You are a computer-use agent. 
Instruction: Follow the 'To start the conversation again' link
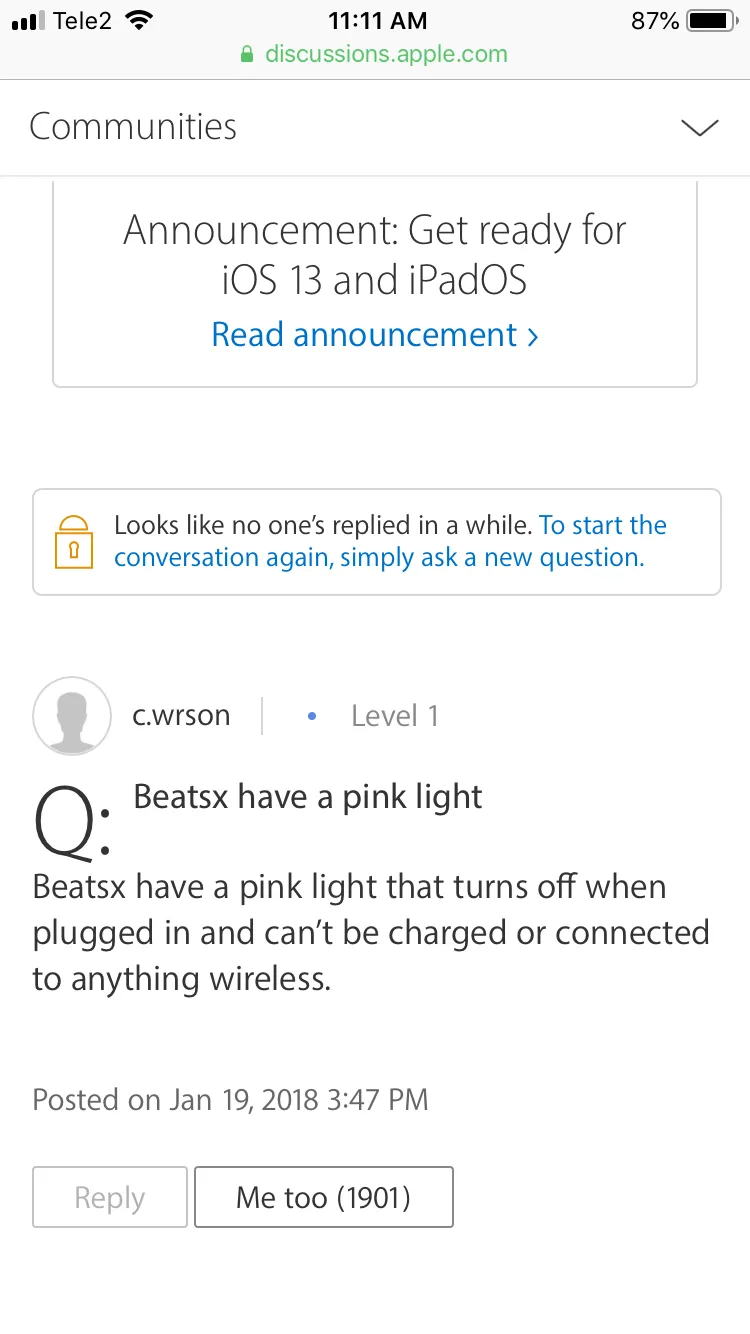coord(390,541)
